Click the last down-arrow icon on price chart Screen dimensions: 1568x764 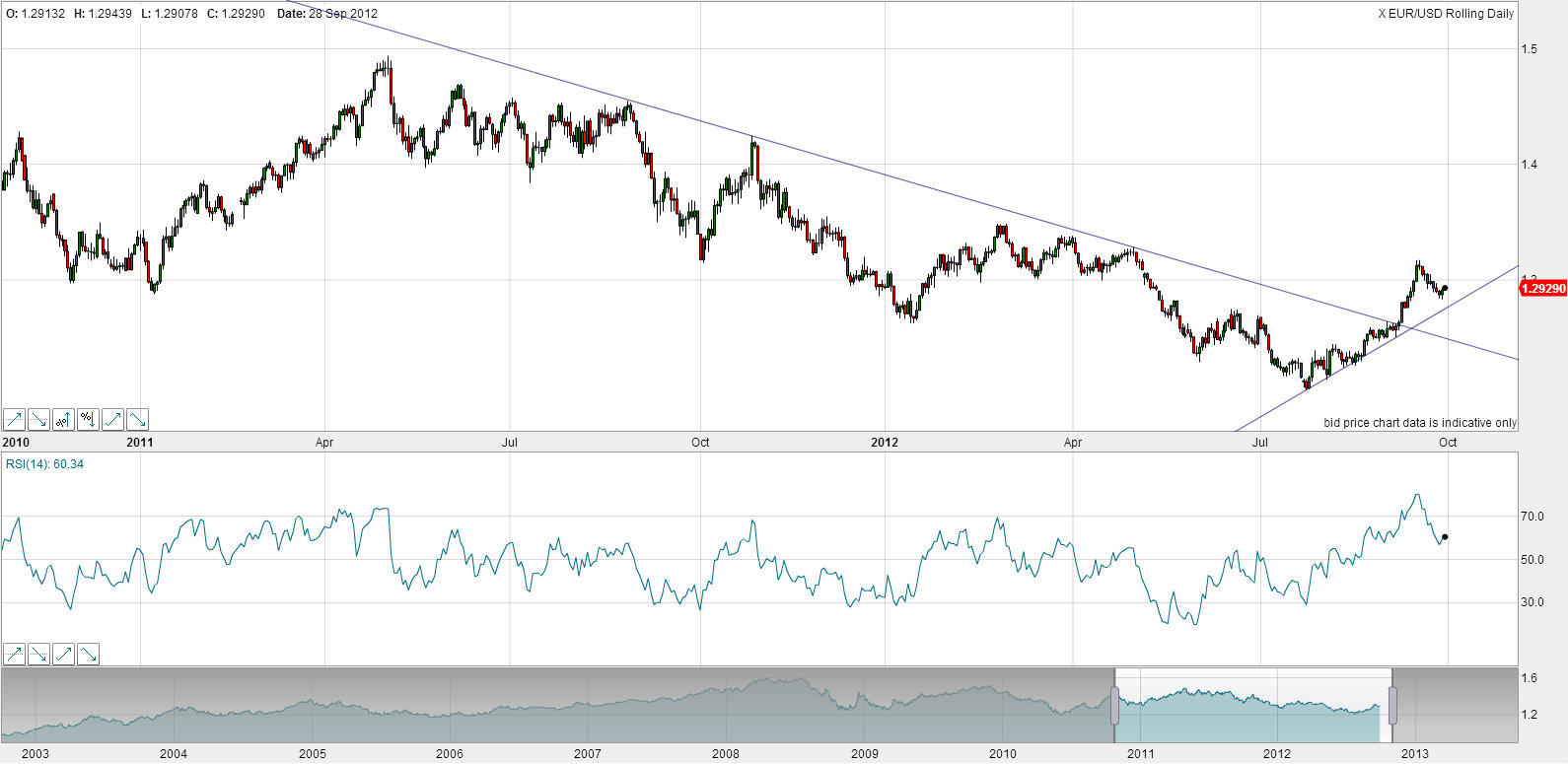(x=137, y=420)
